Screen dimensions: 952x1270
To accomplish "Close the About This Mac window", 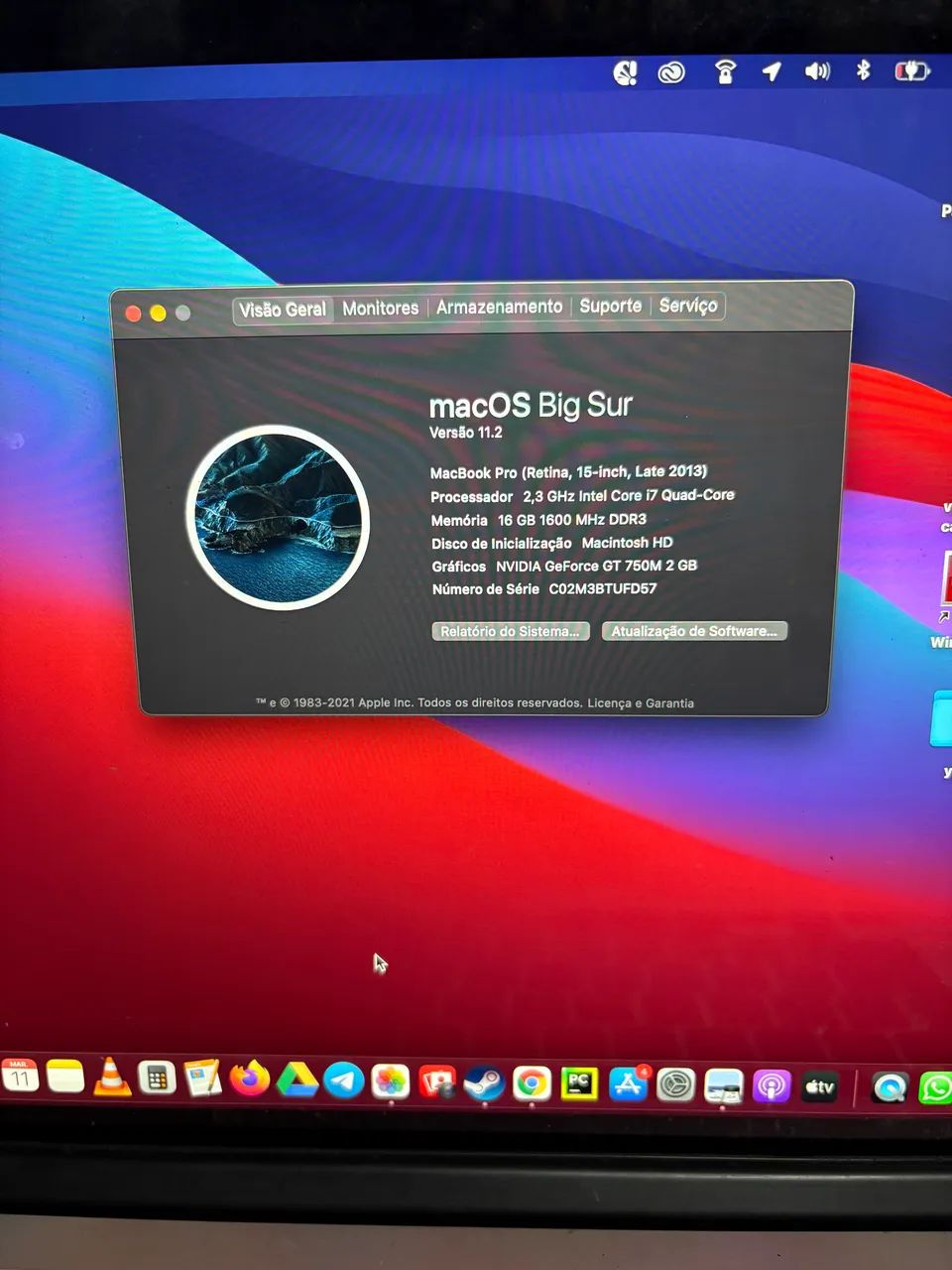I will pyautogui.click(x=133, y=314).
